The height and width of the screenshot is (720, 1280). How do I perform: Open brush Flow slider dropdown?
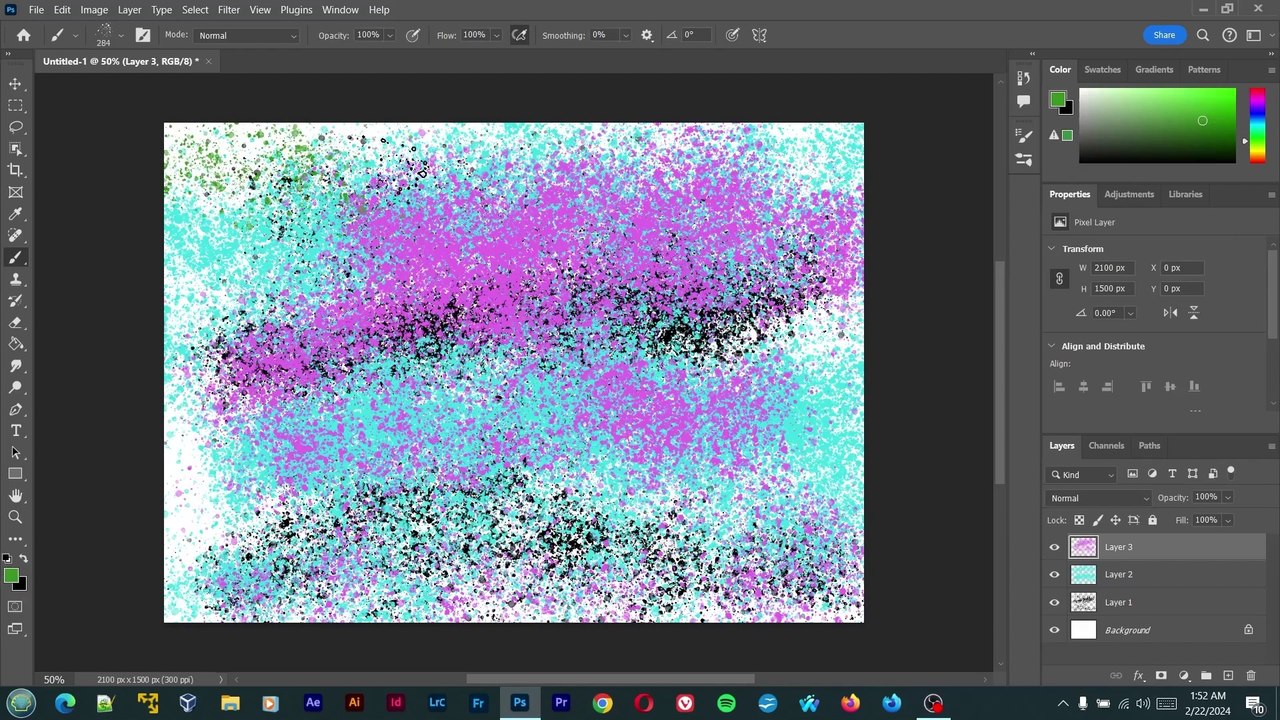495,35
